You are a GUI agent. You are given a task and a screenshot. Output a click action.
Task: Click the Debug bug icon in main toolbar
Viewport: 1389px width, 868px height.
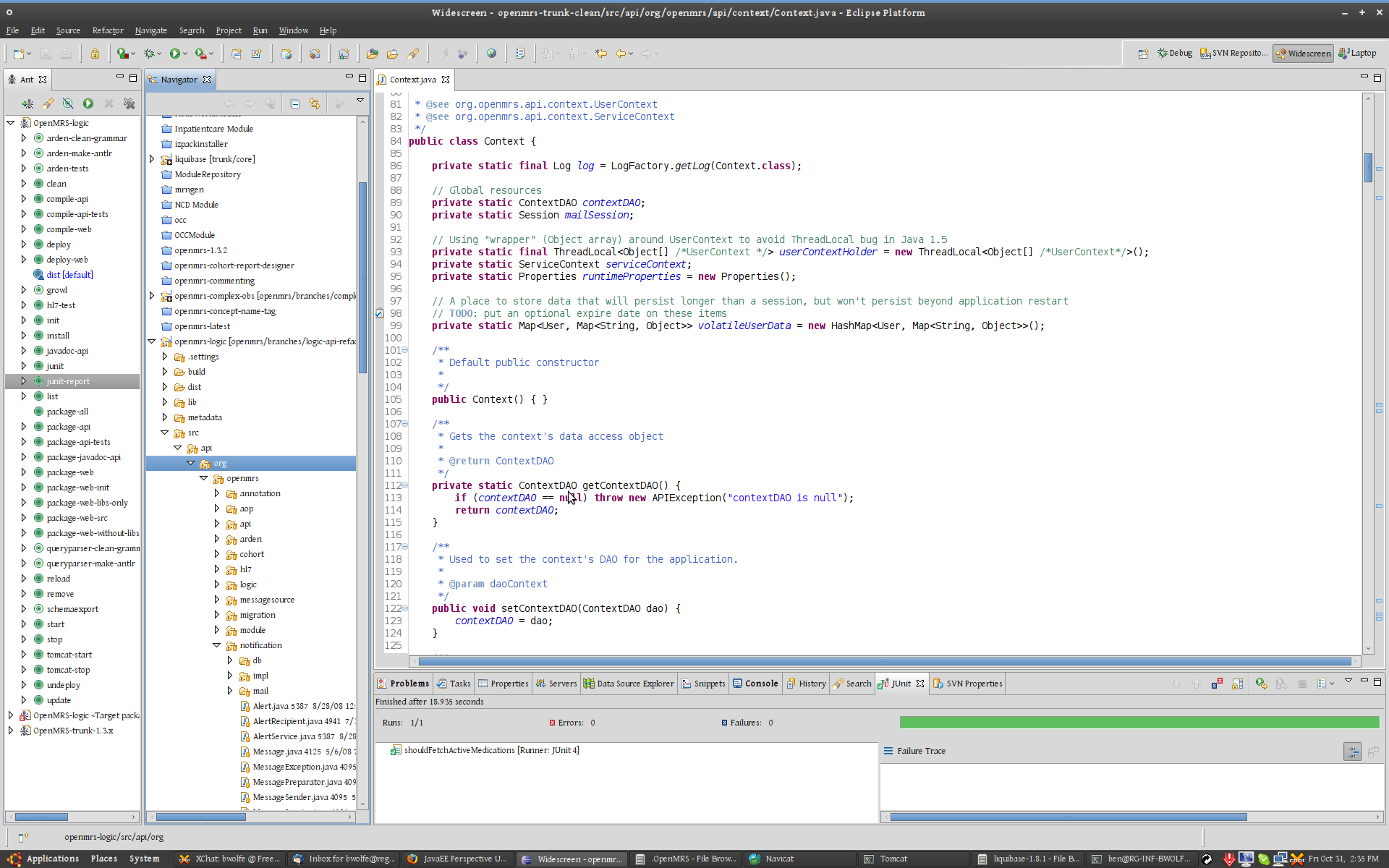(149, 54)
